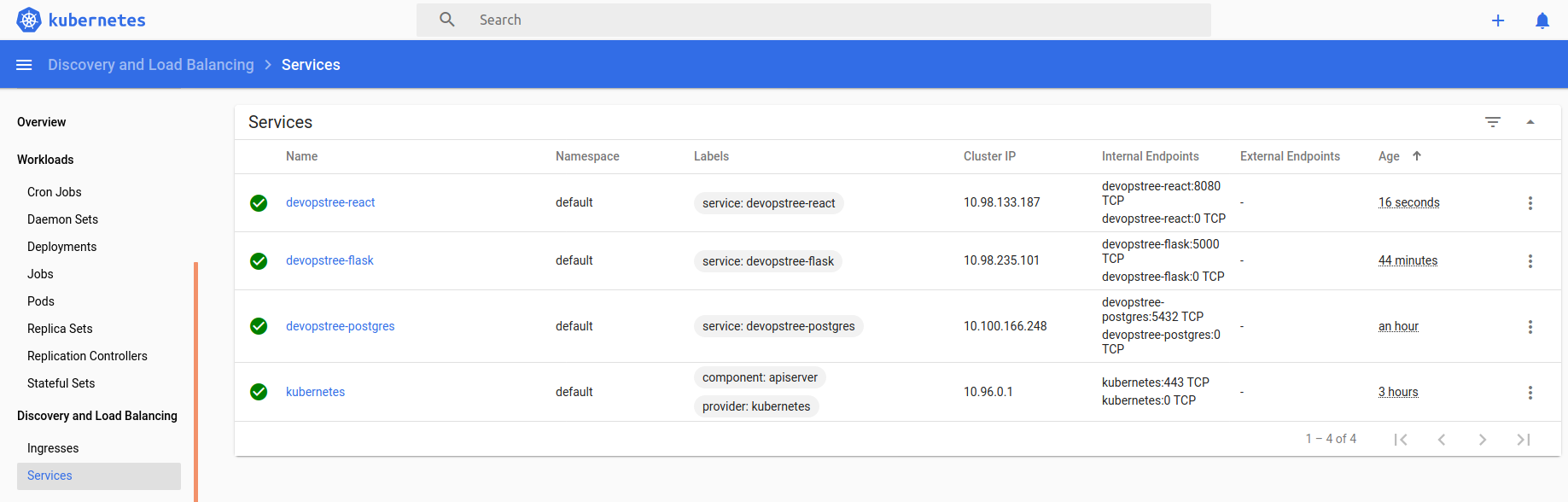Open Stateful Sets in sidebar
This screenshot has width=1568, height=502.
coord(61,383)
